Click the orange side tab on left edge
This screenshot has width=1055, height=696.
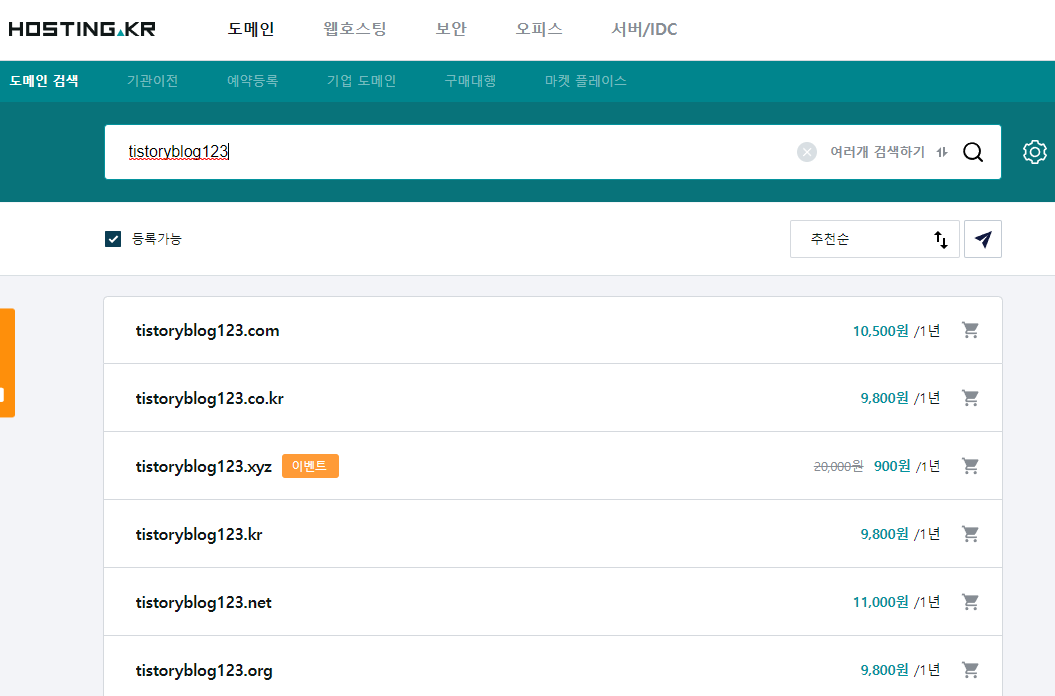point(7,362)
